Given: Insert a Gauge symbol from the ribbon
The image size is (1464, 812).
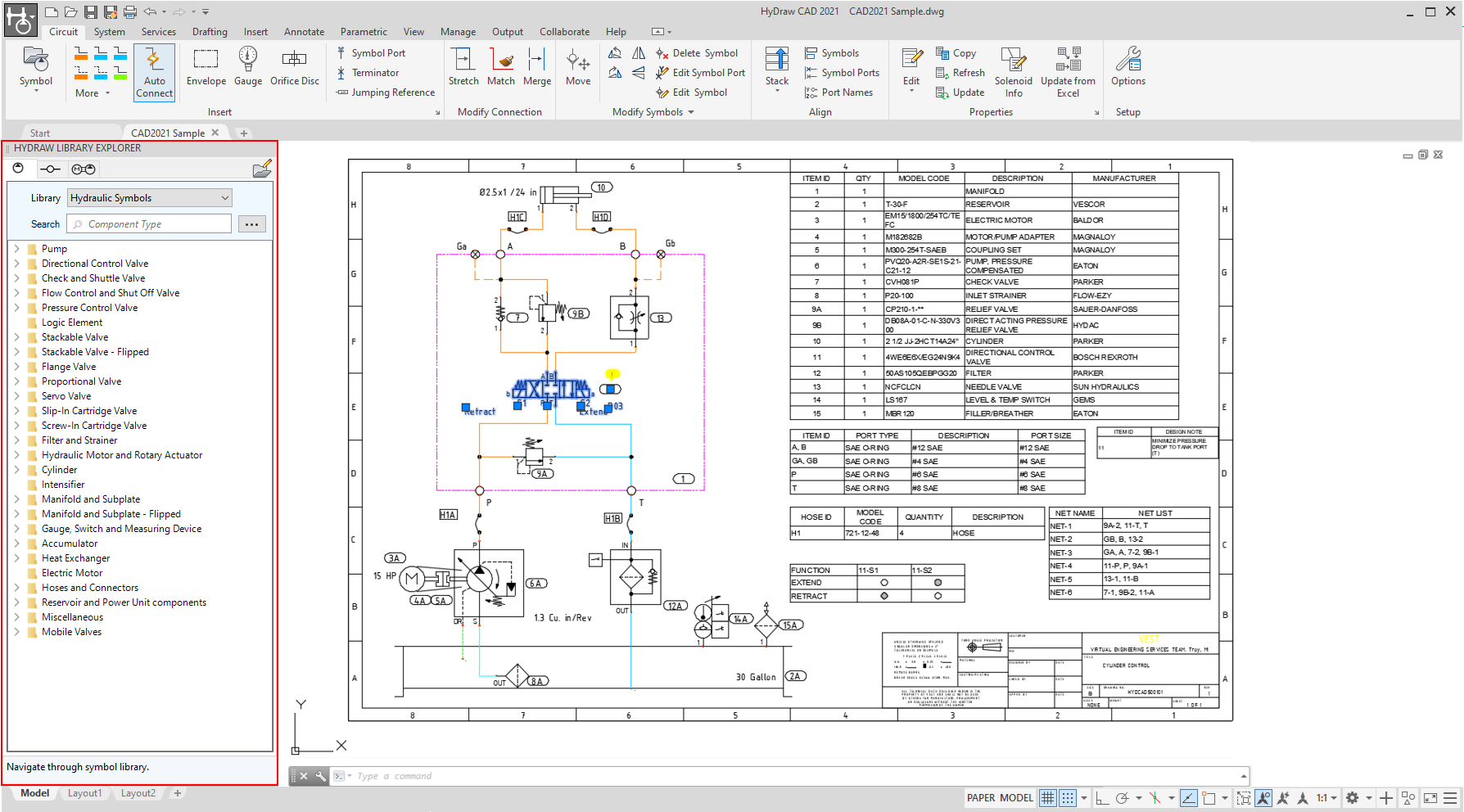Looking at the screenshot, I should tap(247, 66).
